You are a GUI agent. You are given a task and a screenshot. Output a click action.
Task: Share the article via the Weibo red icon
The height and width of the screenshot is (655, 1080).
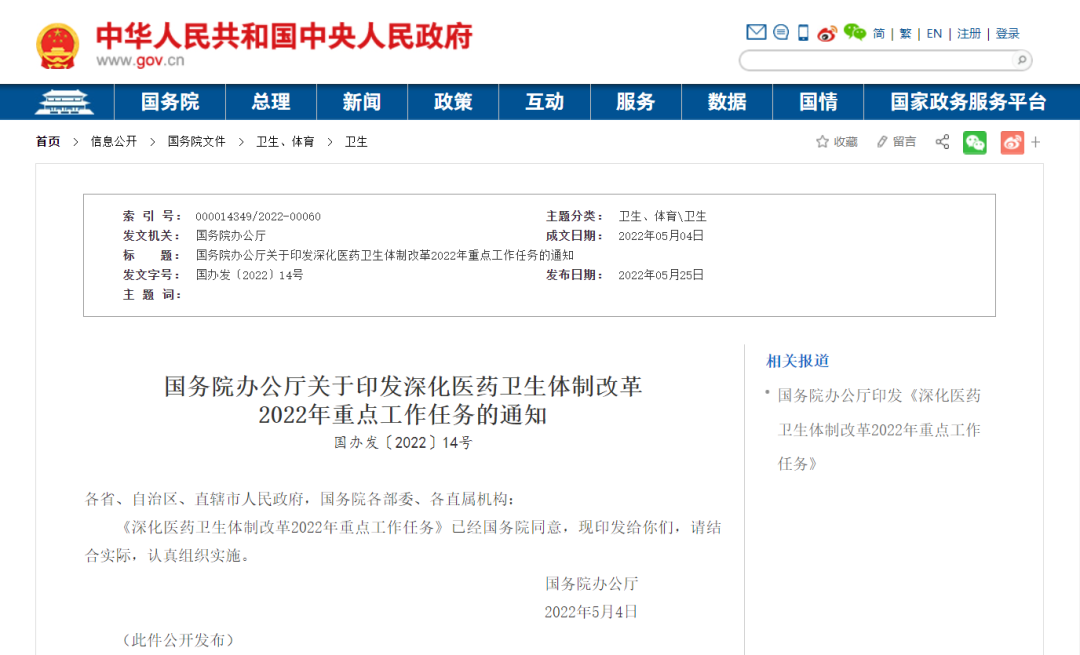[1012, 142]
